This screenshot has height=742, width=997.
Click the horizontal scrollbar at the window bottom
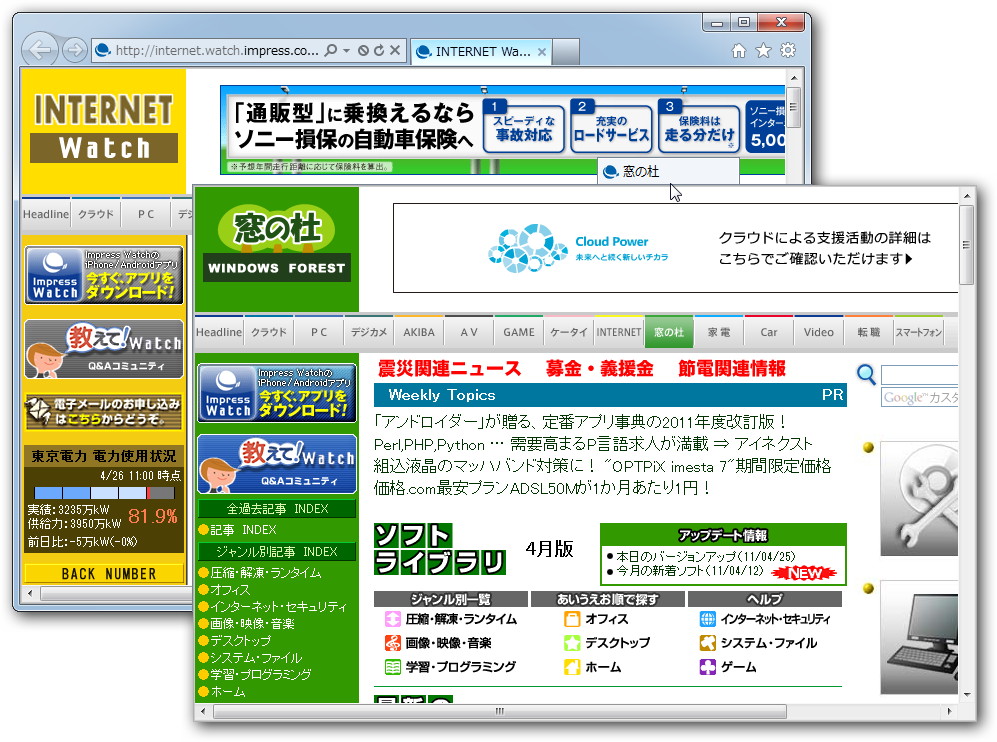click(500, 713)
